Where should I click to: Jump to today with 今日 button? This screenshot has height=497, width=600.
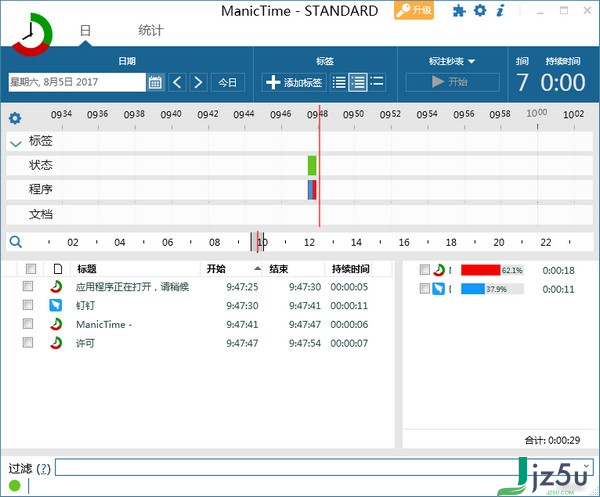pos(228,82)
